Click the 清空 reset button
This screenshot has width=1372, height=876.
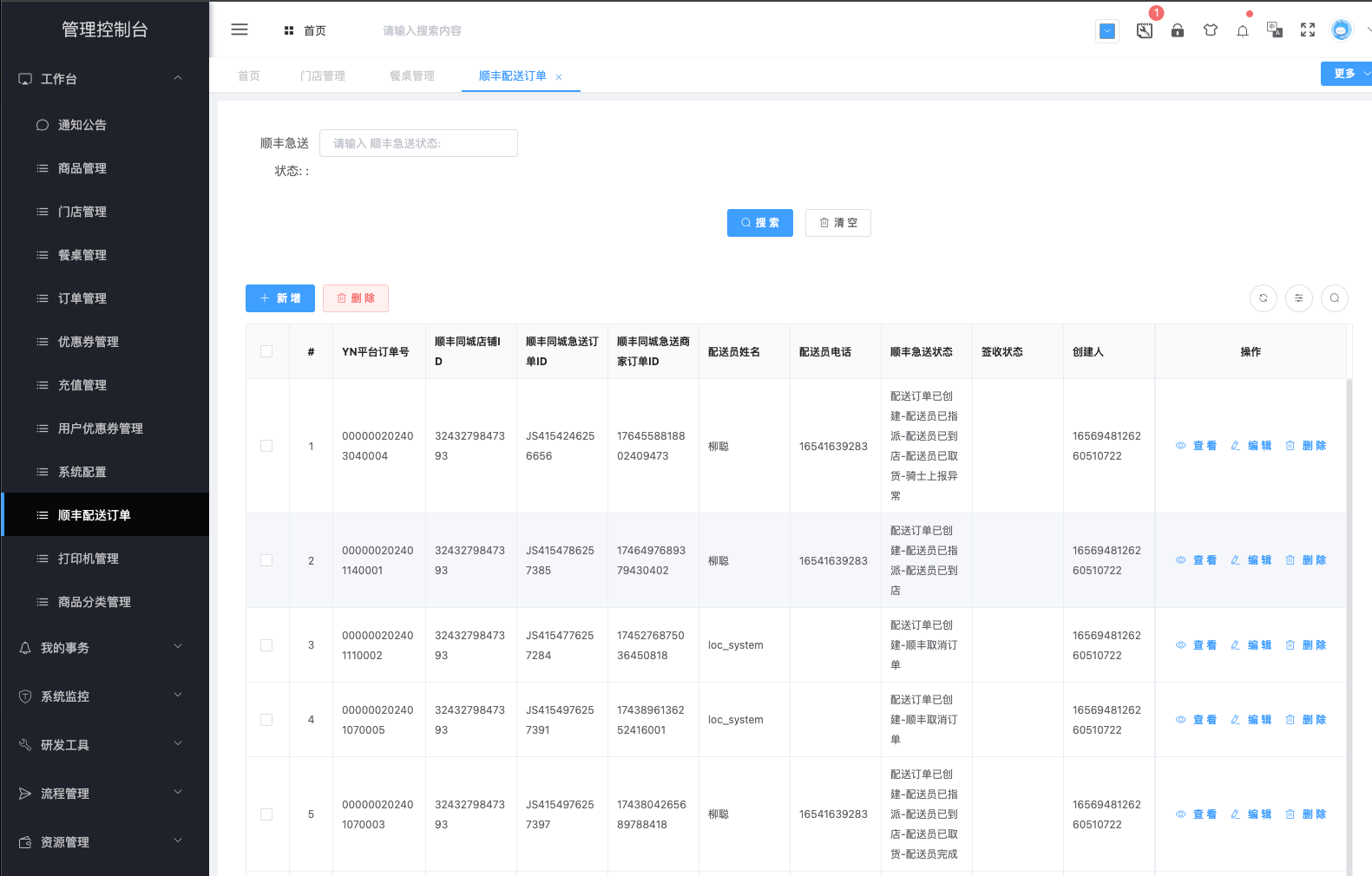tap(838, 223)
